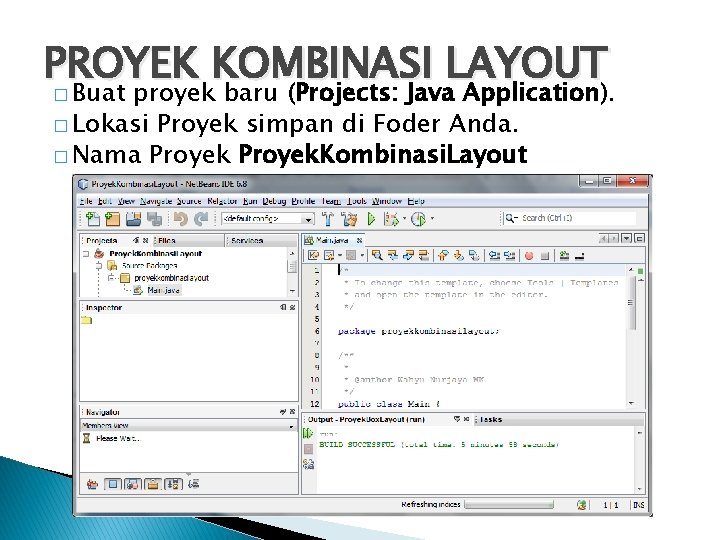Toggle Show Fields filter in Navigator

pyautogui.click(x=113, y=484)
